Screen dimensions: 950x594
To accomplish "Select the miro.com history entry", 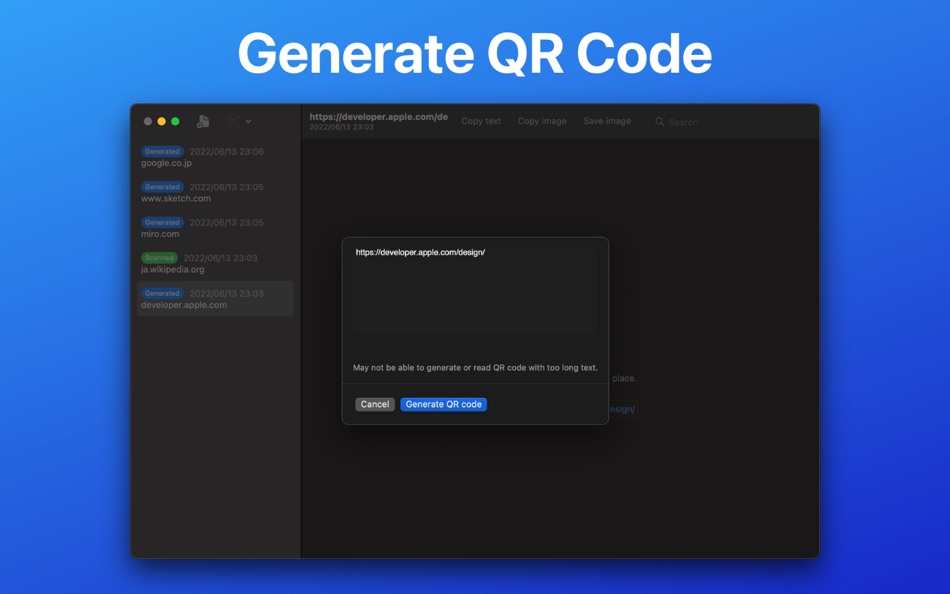I will 215,228.
